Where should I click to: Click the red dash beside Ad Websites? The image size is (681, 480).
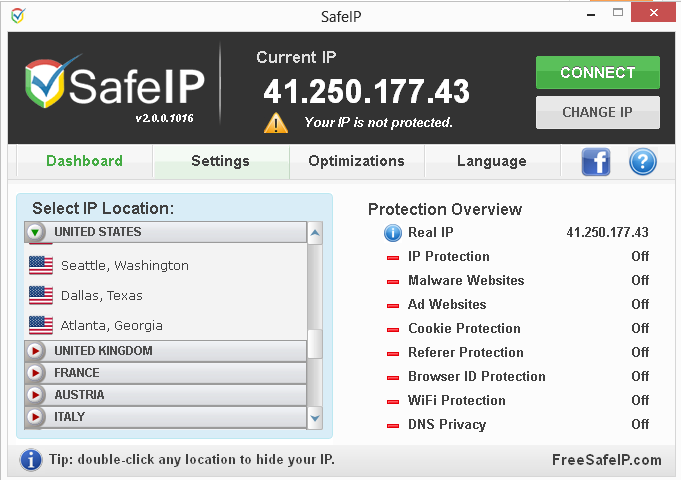click(393, 306)
